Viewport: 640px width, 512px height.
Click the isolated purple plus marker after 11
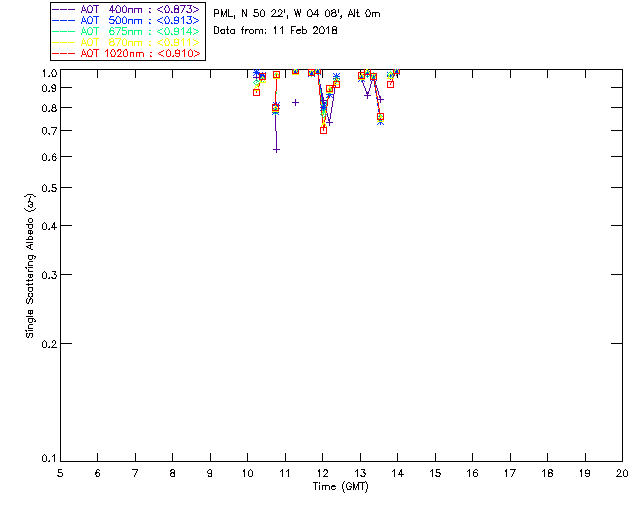tap(295, 102)
